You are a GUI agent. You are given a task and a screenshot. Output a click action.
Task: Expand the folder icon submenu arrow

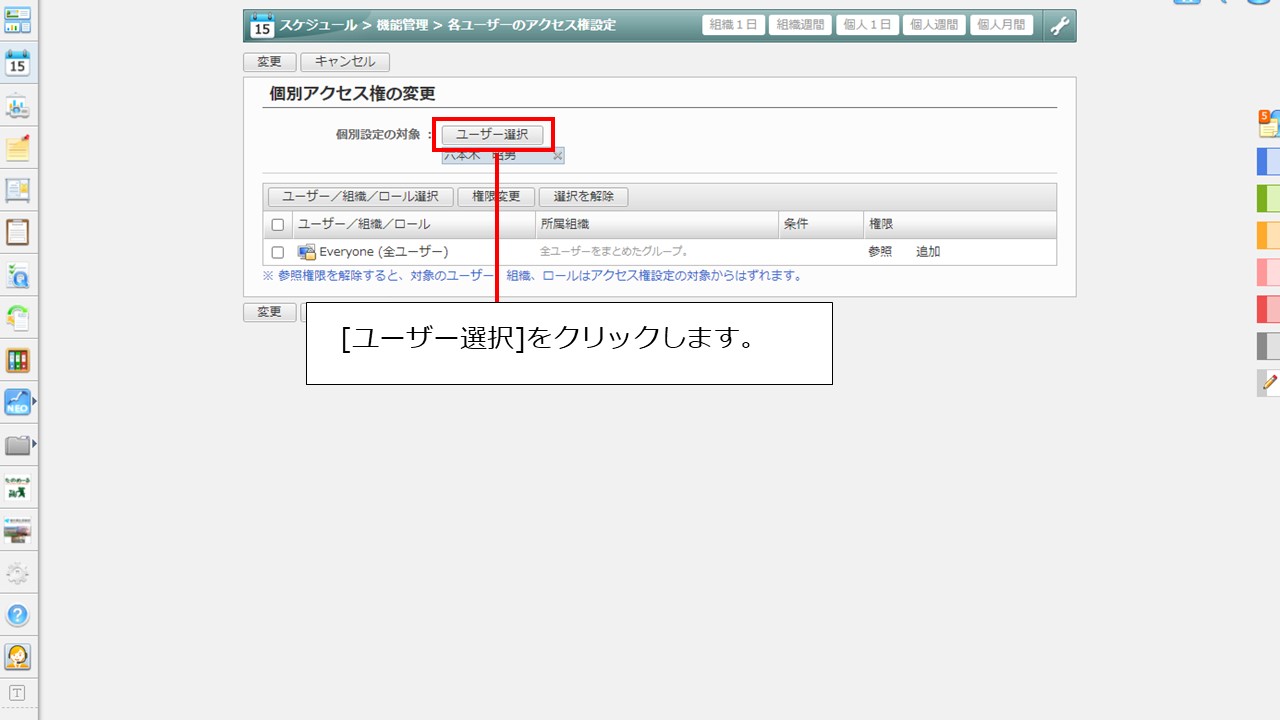(x=35, y=443)
